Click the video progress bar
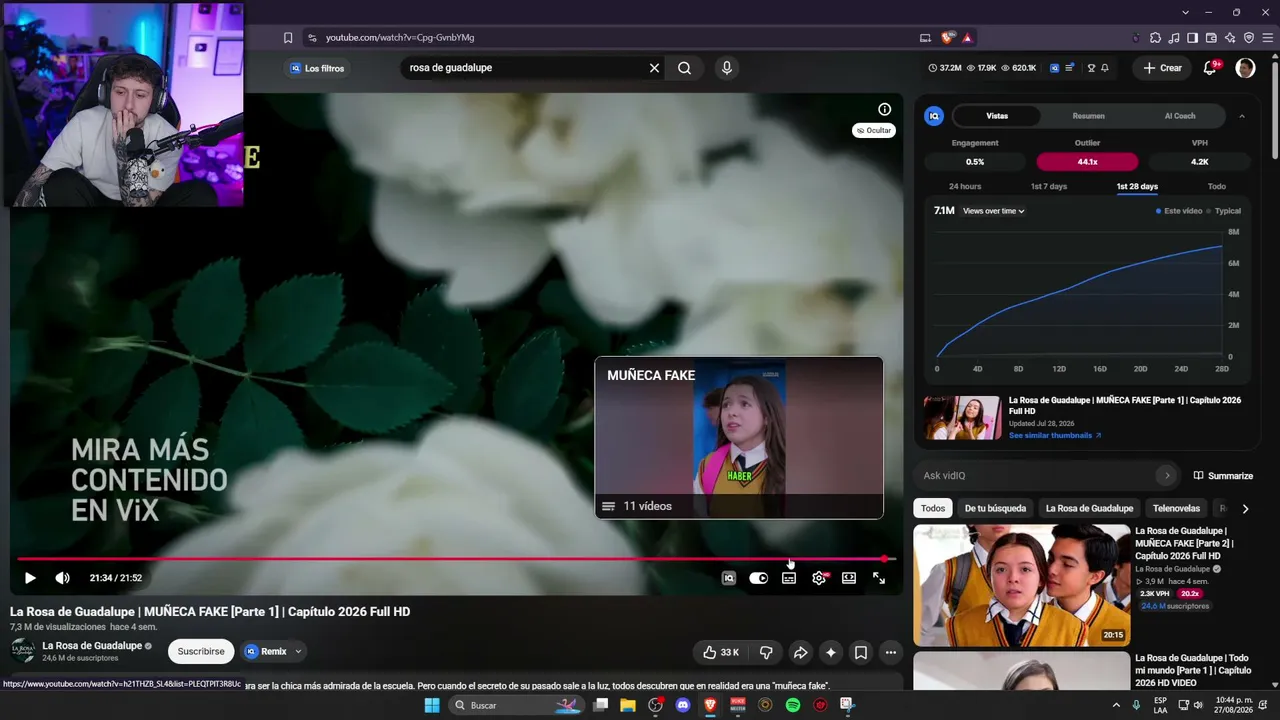Image resolution: width=1280 pixels, height=720 pixels. coord(456,559)
